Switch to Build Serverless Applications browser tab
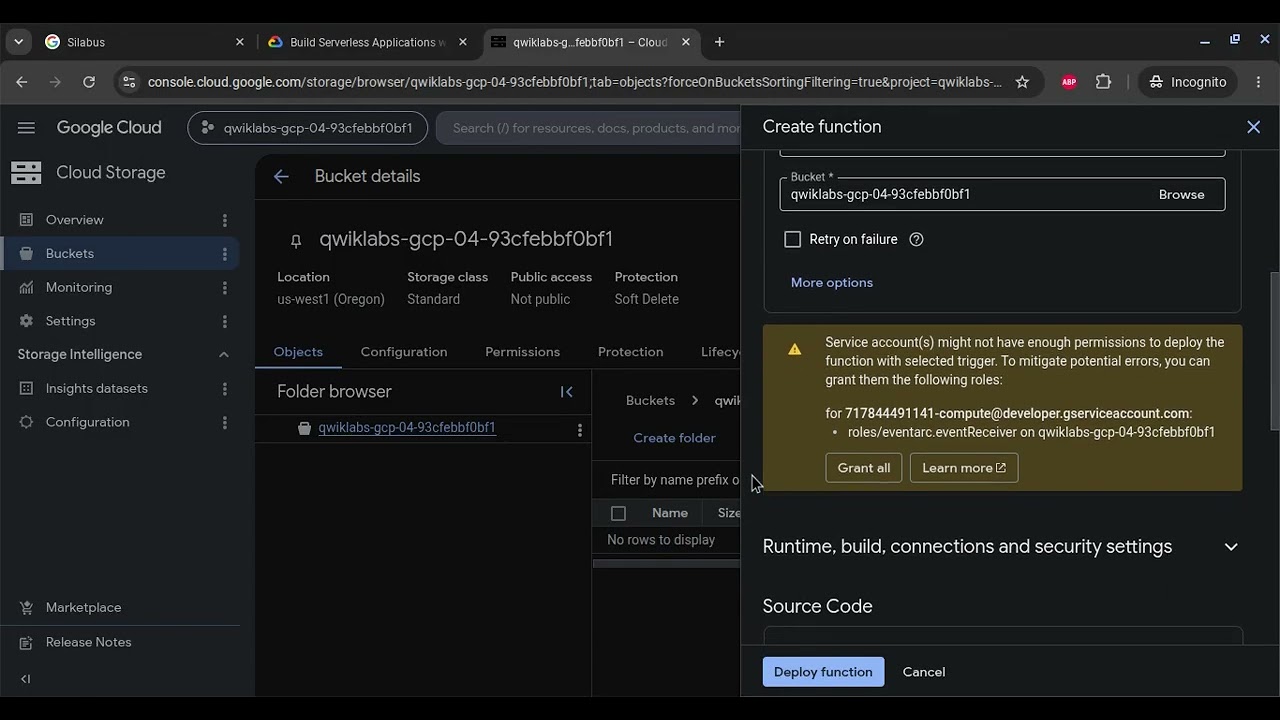Screen dimensions: 1280x720 367,42
